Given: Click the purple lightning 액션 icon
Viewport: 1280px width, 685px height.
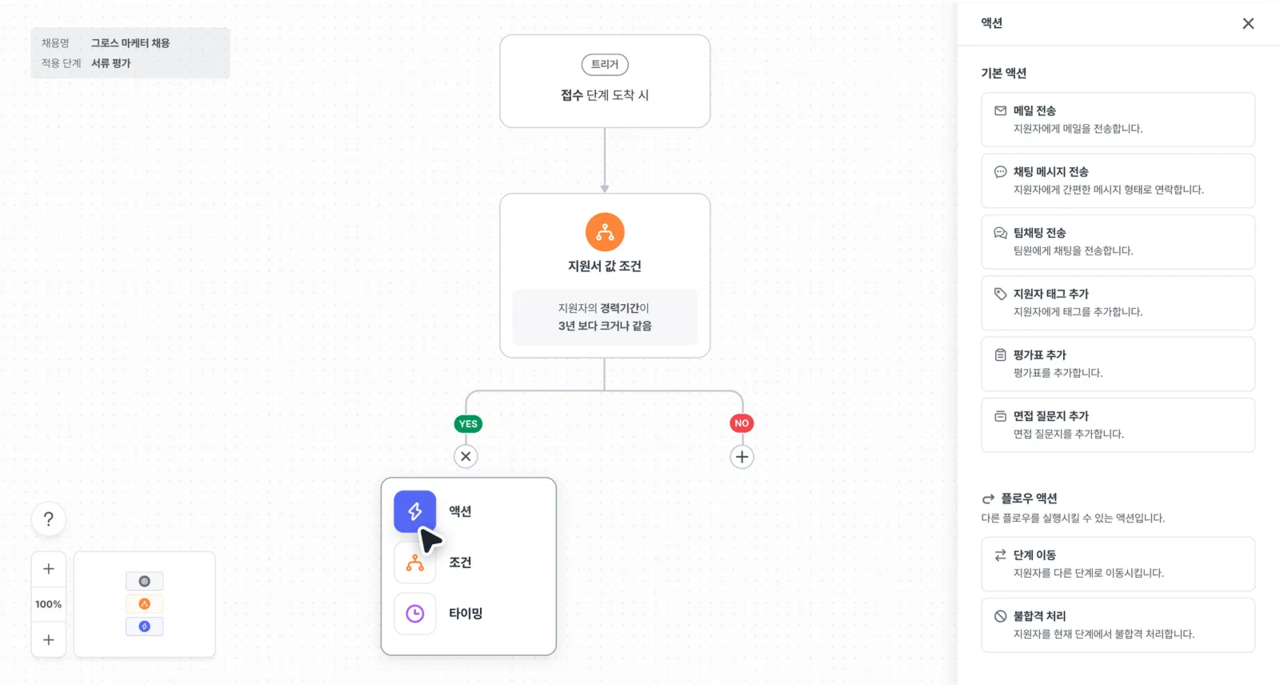Looking at the screenshot, I should (x=414, y=512).
